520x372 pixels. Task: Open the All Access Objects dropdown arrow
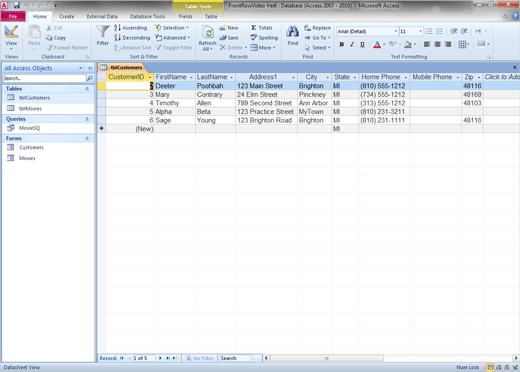[81, 68]
